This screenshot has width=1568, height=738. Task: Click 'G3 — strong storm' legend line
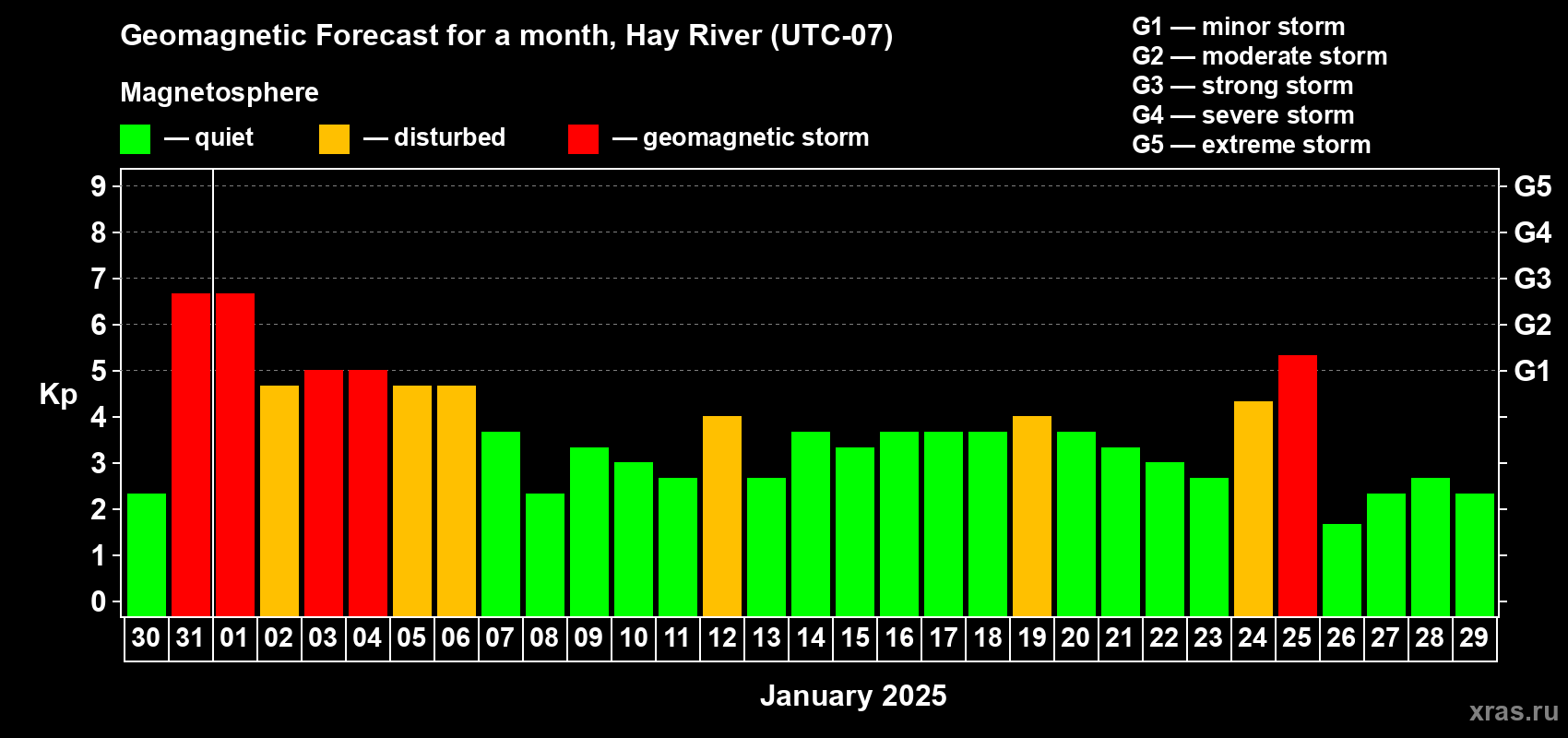click(x=1243, y=86)
